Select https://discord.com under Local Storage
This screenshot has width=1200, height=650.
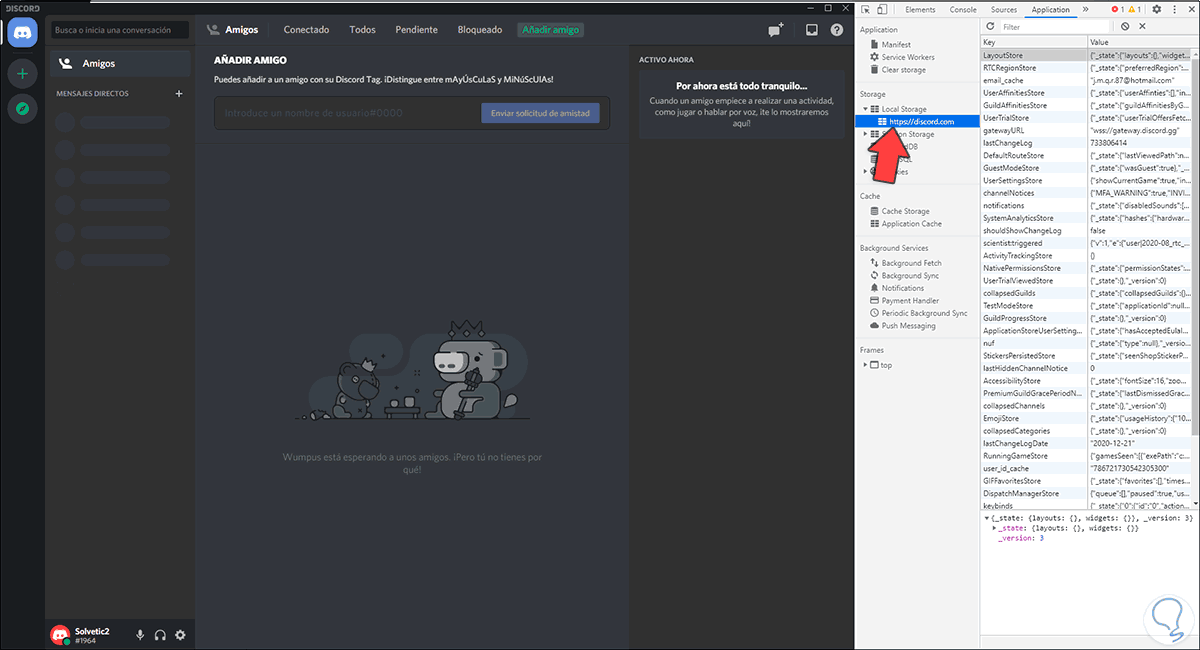[917, 121]
